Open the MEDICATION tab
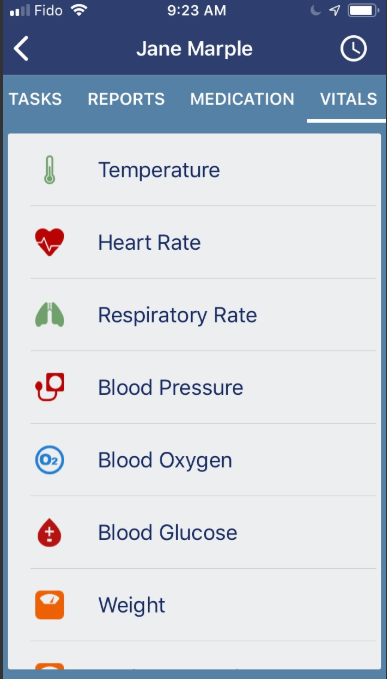The width and height of the screenshot is (387, 679). tap(242, 99)
